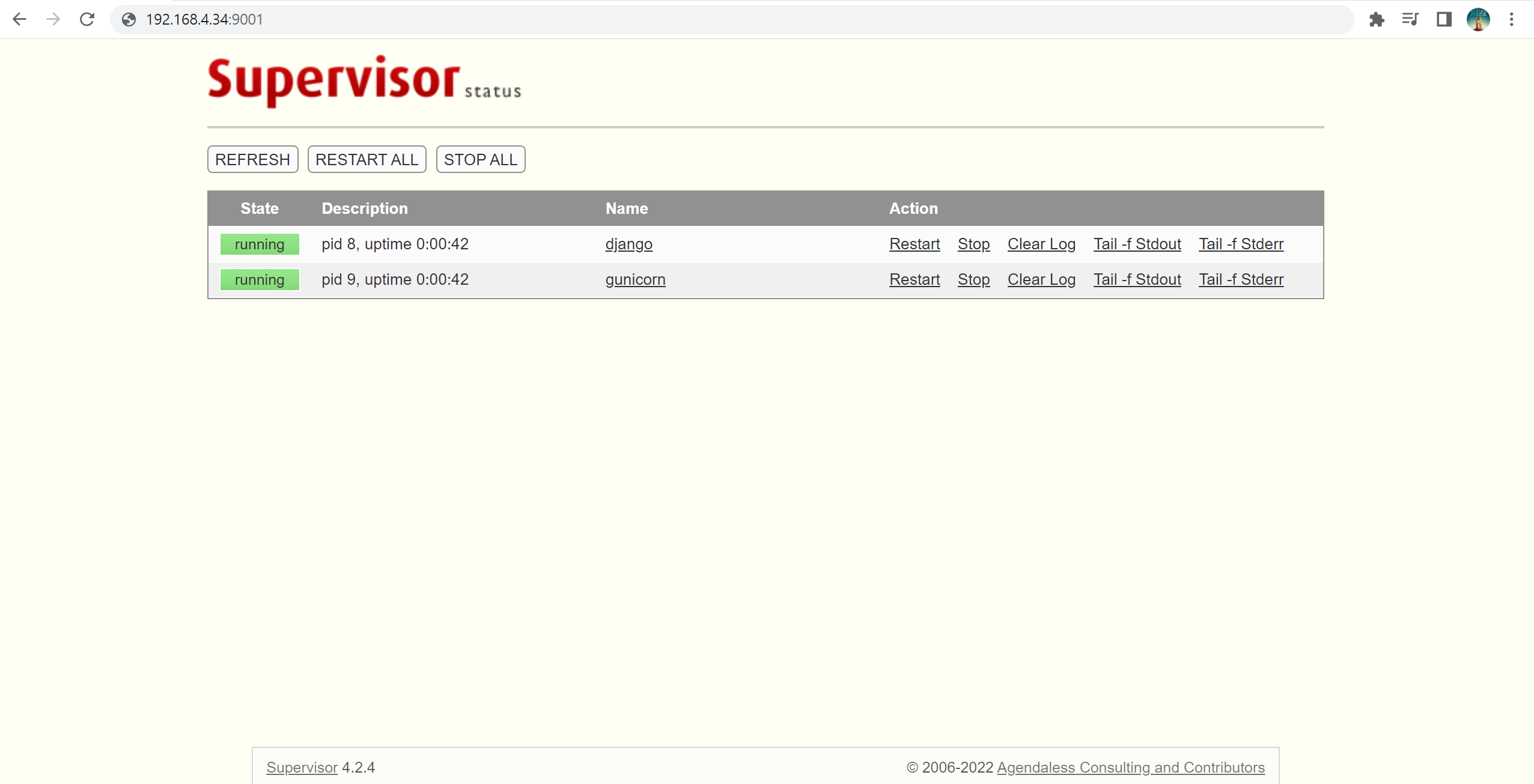The height and width of the screenshot is (784, 1534).
Task: Click the address bar URL field
Action: 721,19
